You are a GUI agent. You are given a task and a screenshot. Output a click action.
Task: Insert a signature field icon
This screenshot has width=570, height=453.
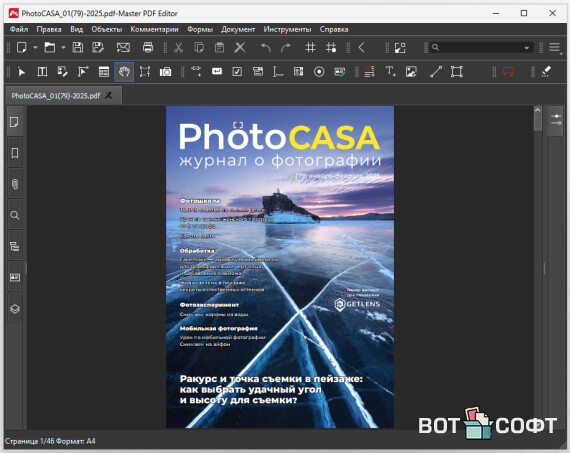tap(340, 72)
